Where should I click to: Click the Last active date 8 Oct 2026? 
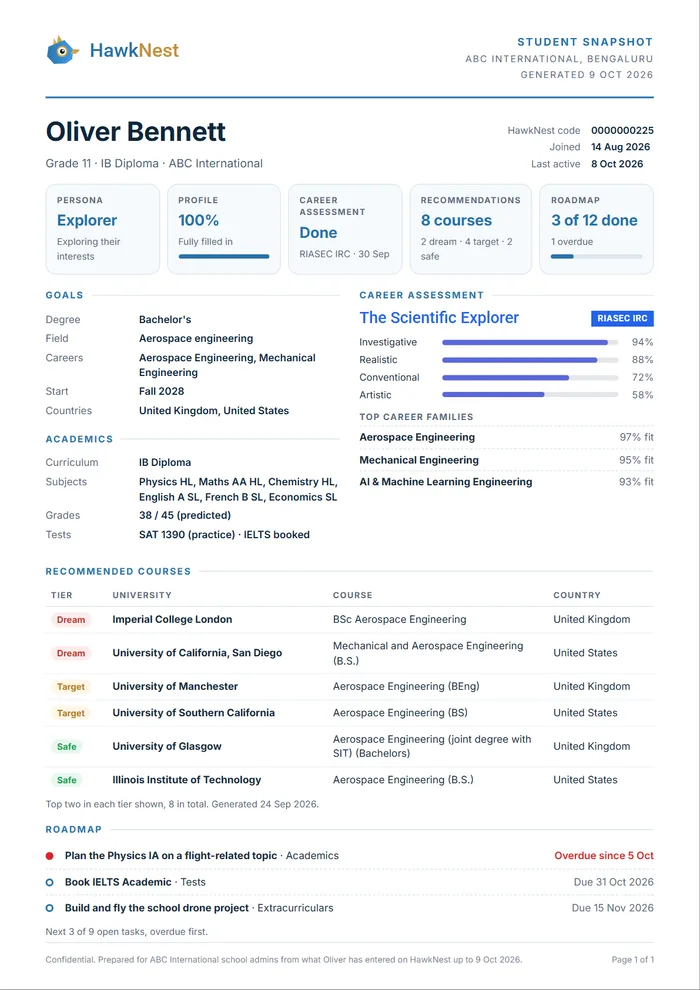[617, 164]
